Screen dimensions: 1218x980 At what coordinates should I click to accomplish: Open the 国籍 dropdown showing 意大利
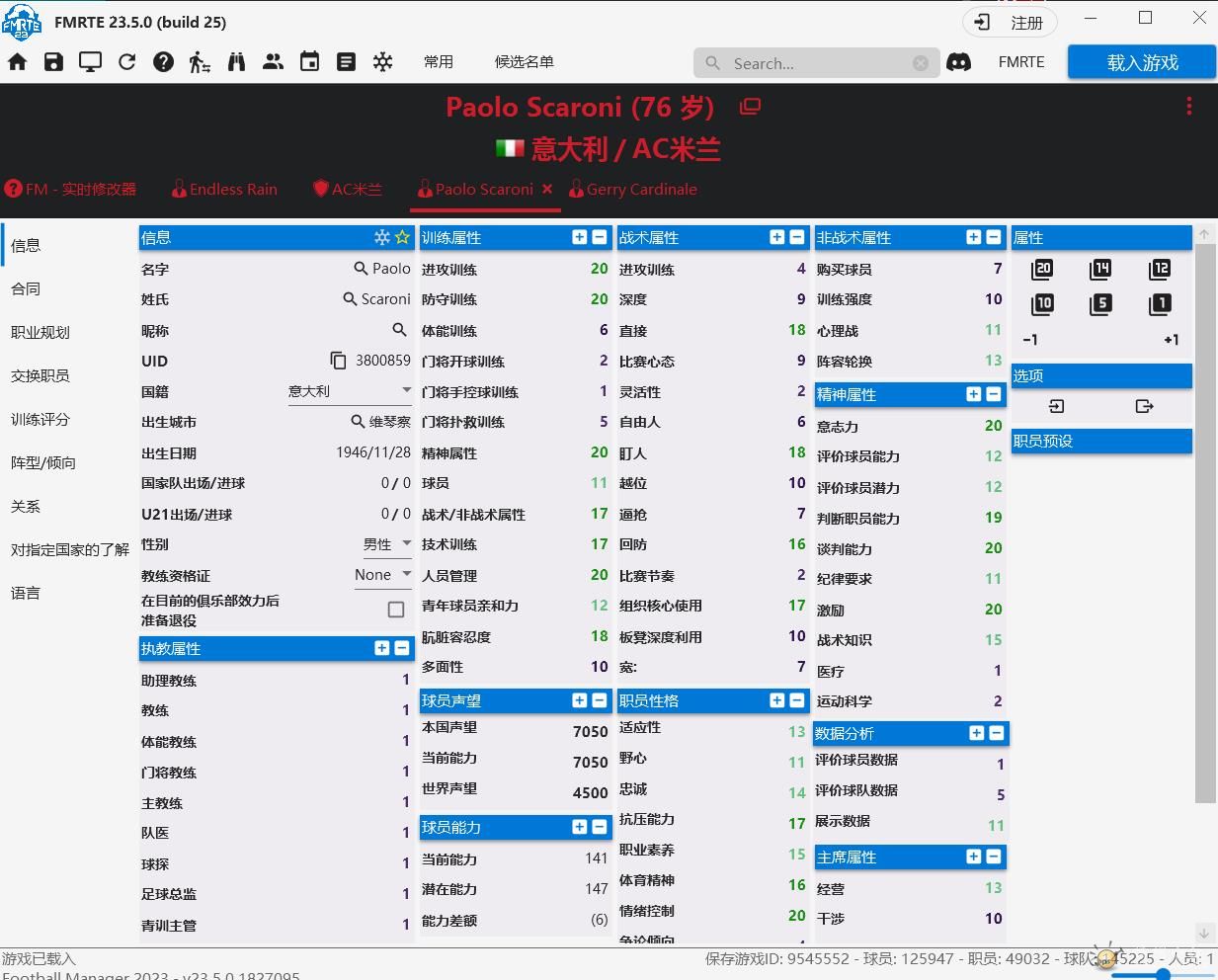pyautogui.click(x=350, y=391)
